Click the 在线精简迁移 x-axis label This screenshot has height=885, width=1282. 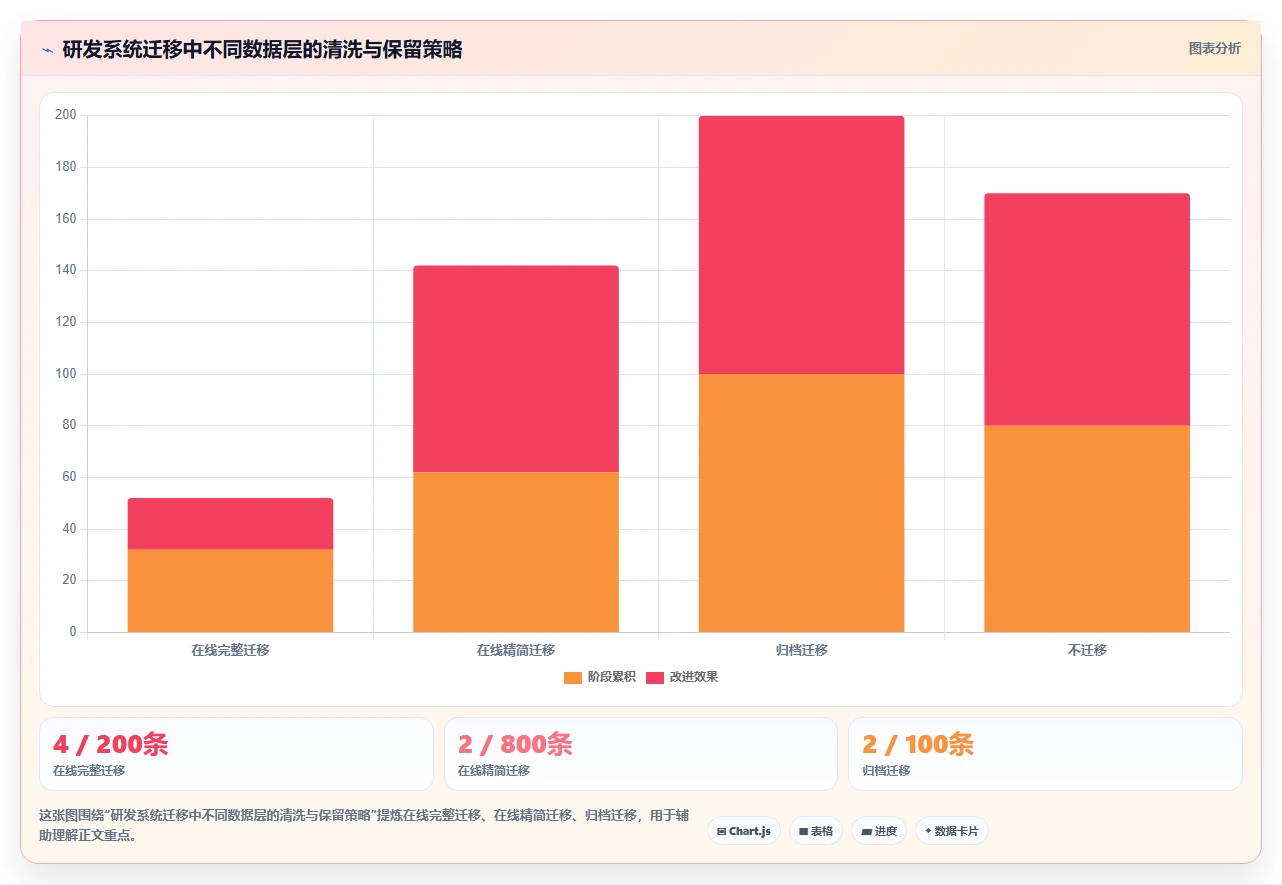tap(516, 650)
